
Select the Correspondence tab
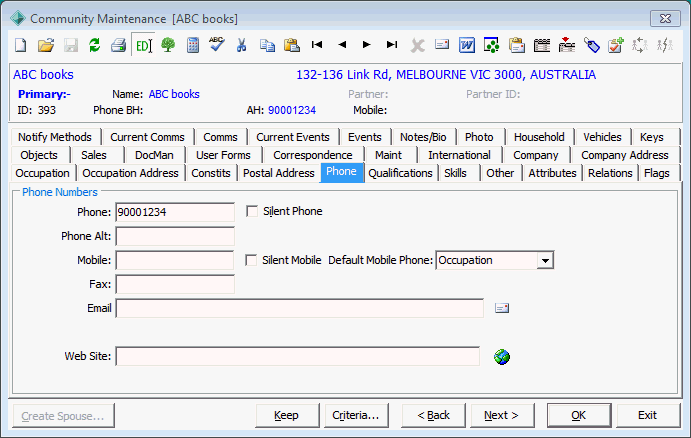click(x=312, y=155)
